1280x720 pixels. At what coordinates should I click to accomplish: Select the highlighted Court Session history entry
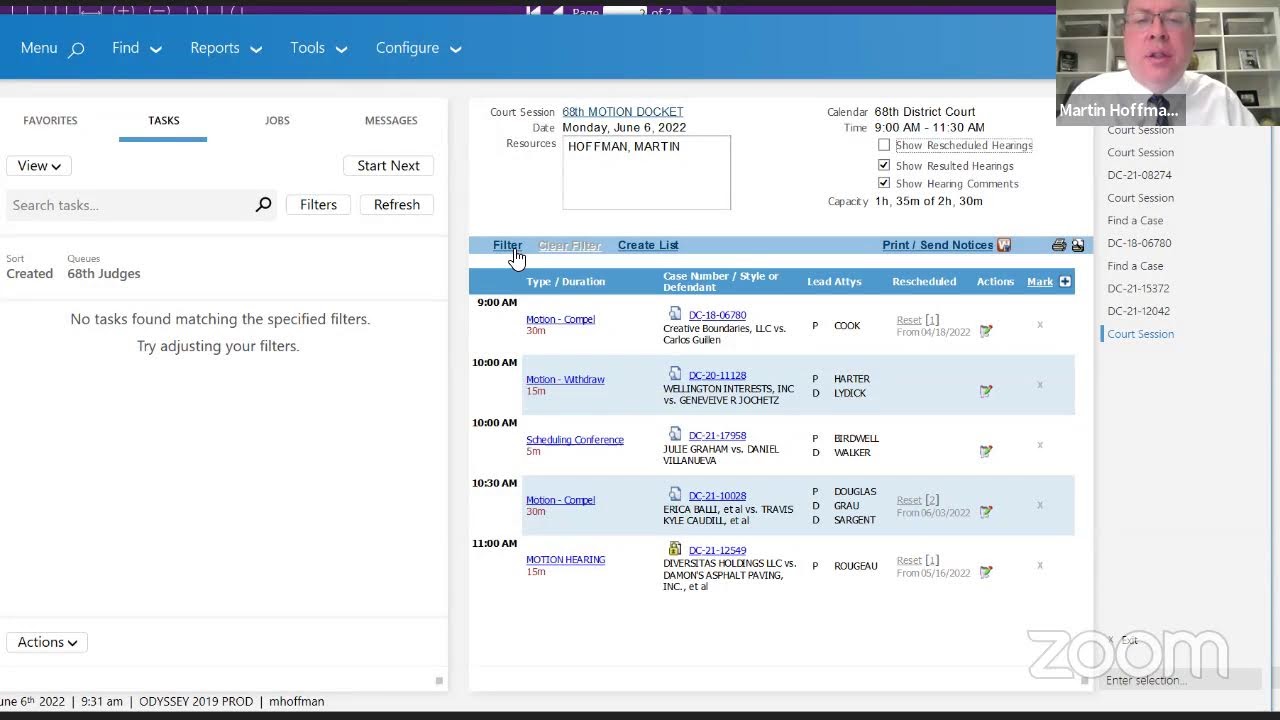pyautogui.click(x=1140, y=334)
